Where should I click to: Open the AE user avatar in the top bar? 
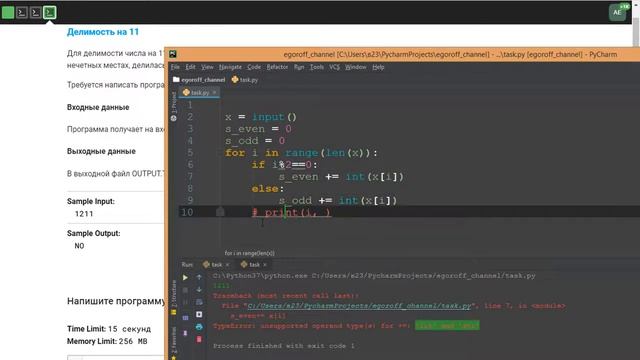(x=618, y=12)
